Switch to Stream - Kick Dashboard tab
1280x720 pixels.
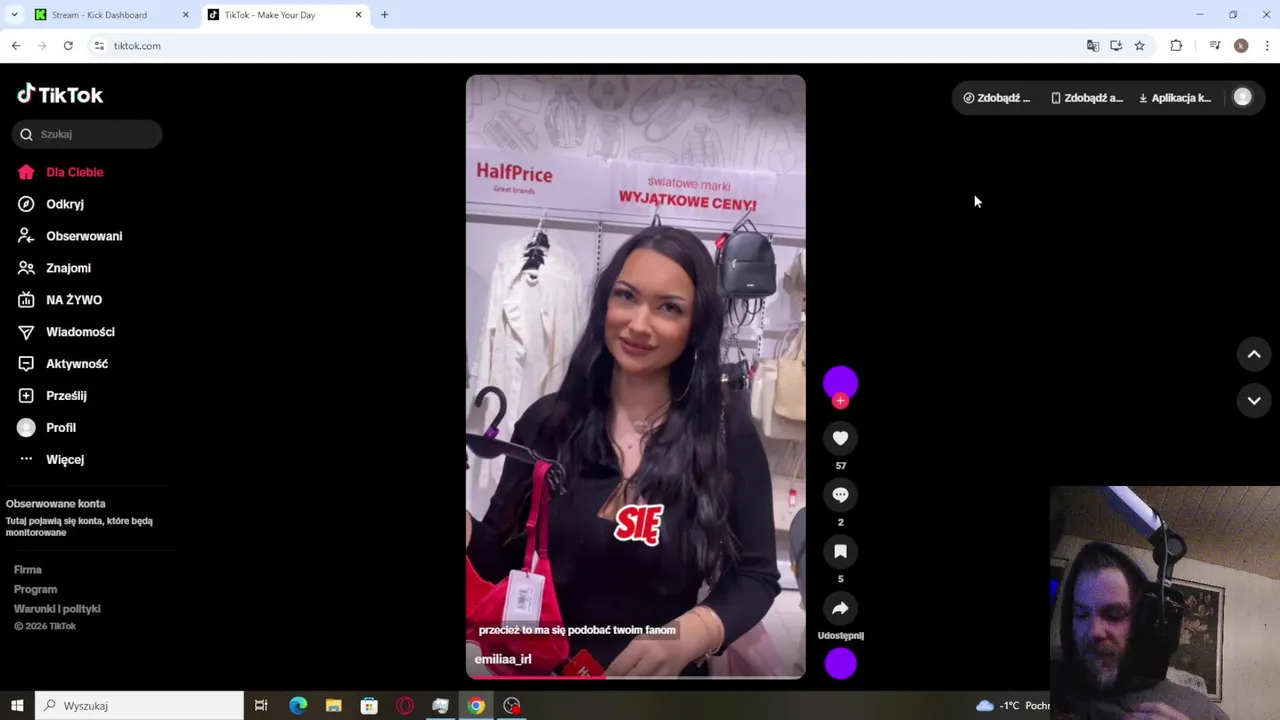(x=111, y=15)
